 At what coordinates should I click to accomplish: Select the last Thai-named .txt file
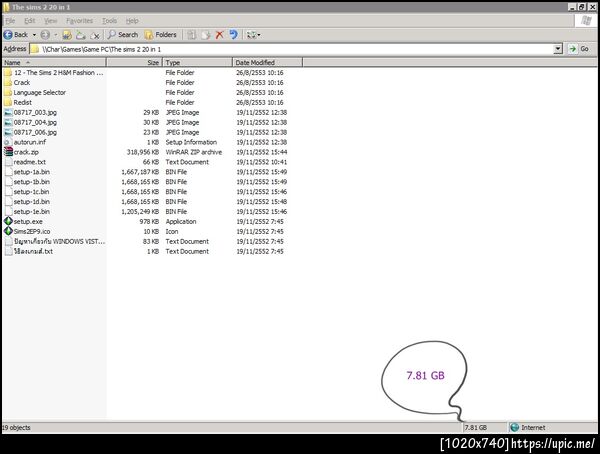pos(29,251)
